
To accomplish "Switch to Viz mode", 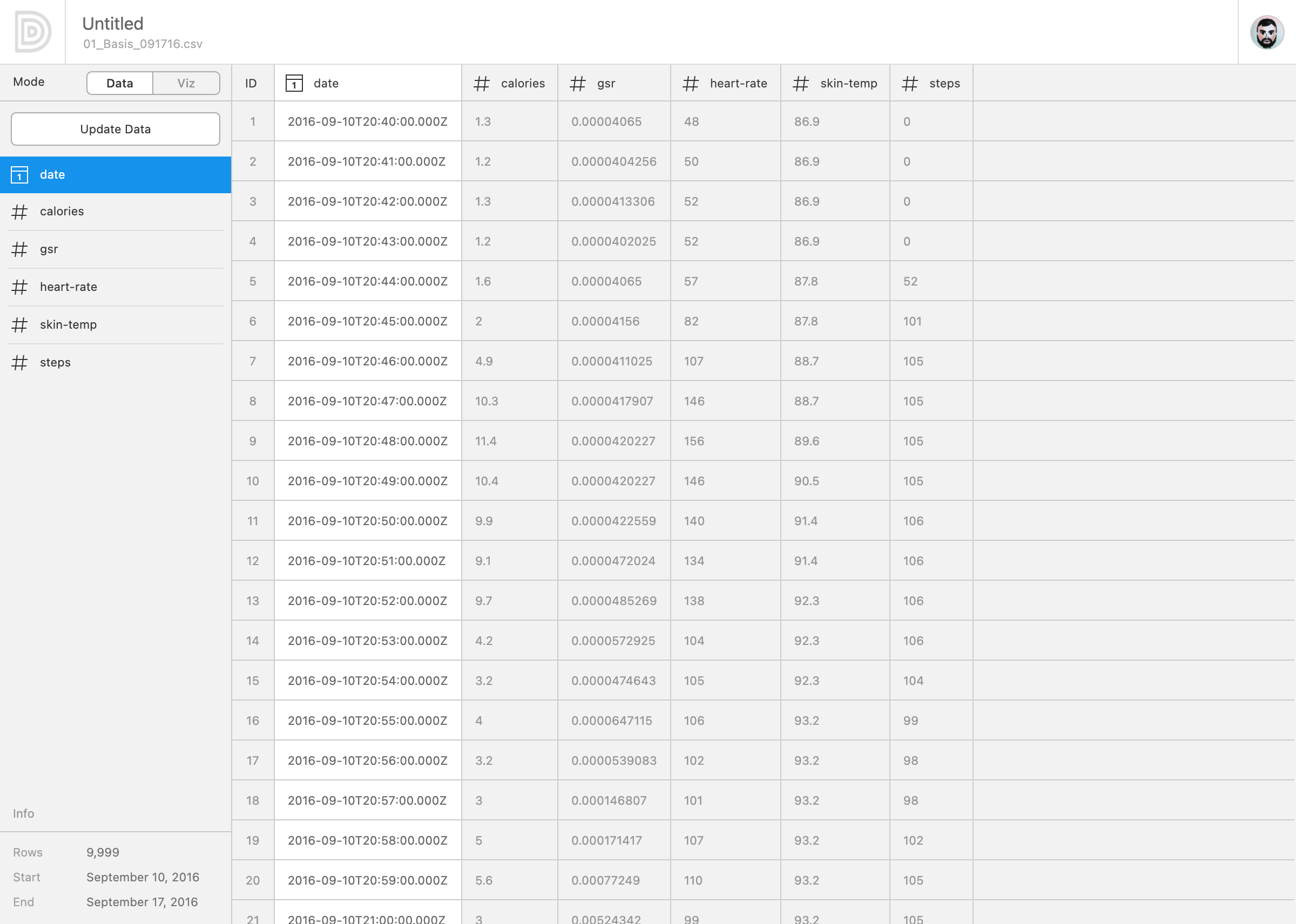I will (186, 83).
